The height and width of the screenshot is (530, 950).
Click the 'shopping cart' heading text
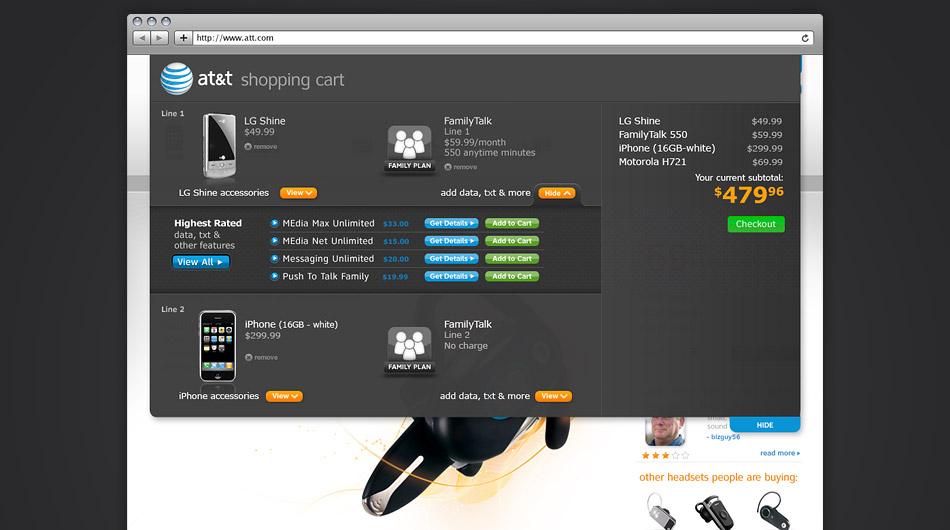tap(292, 80)
